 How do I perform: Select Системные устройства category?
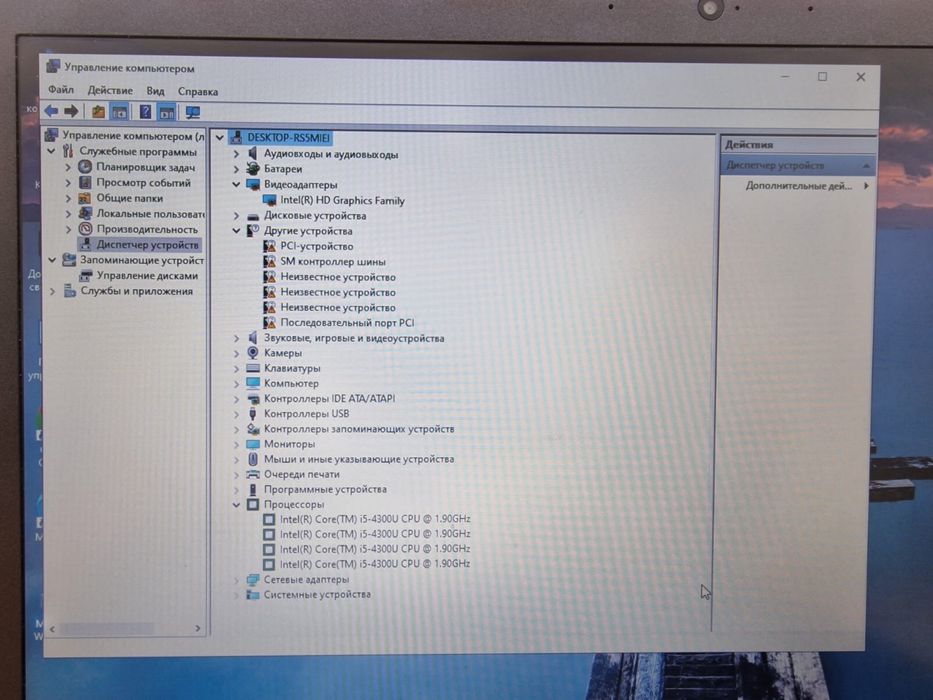pos(317,594)
